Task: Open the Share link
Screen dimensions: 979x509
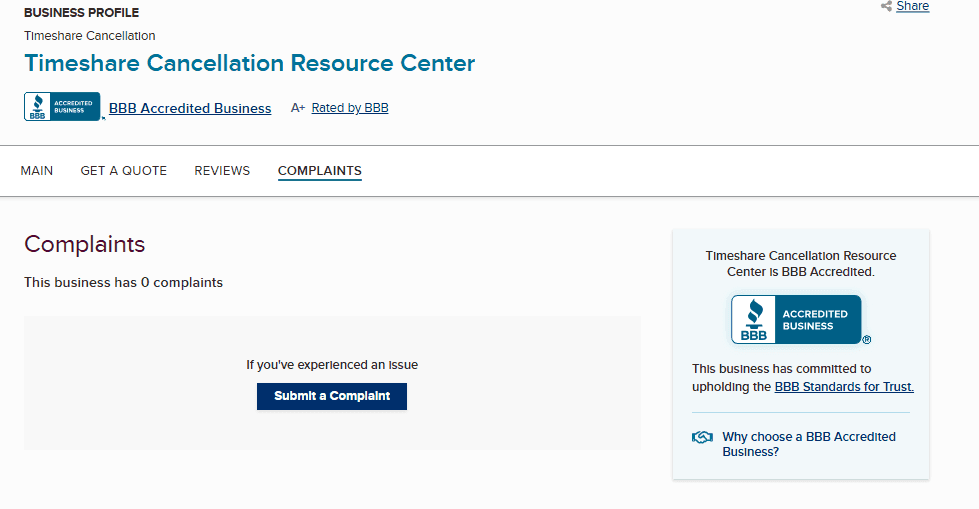Action: [912, 7]
